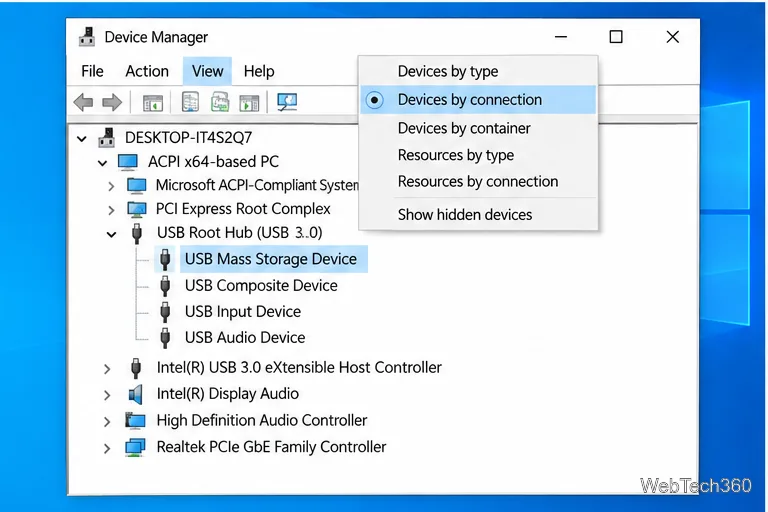Maximize the Device Manager window
The image size is (768, 512).
pos(616,37)
